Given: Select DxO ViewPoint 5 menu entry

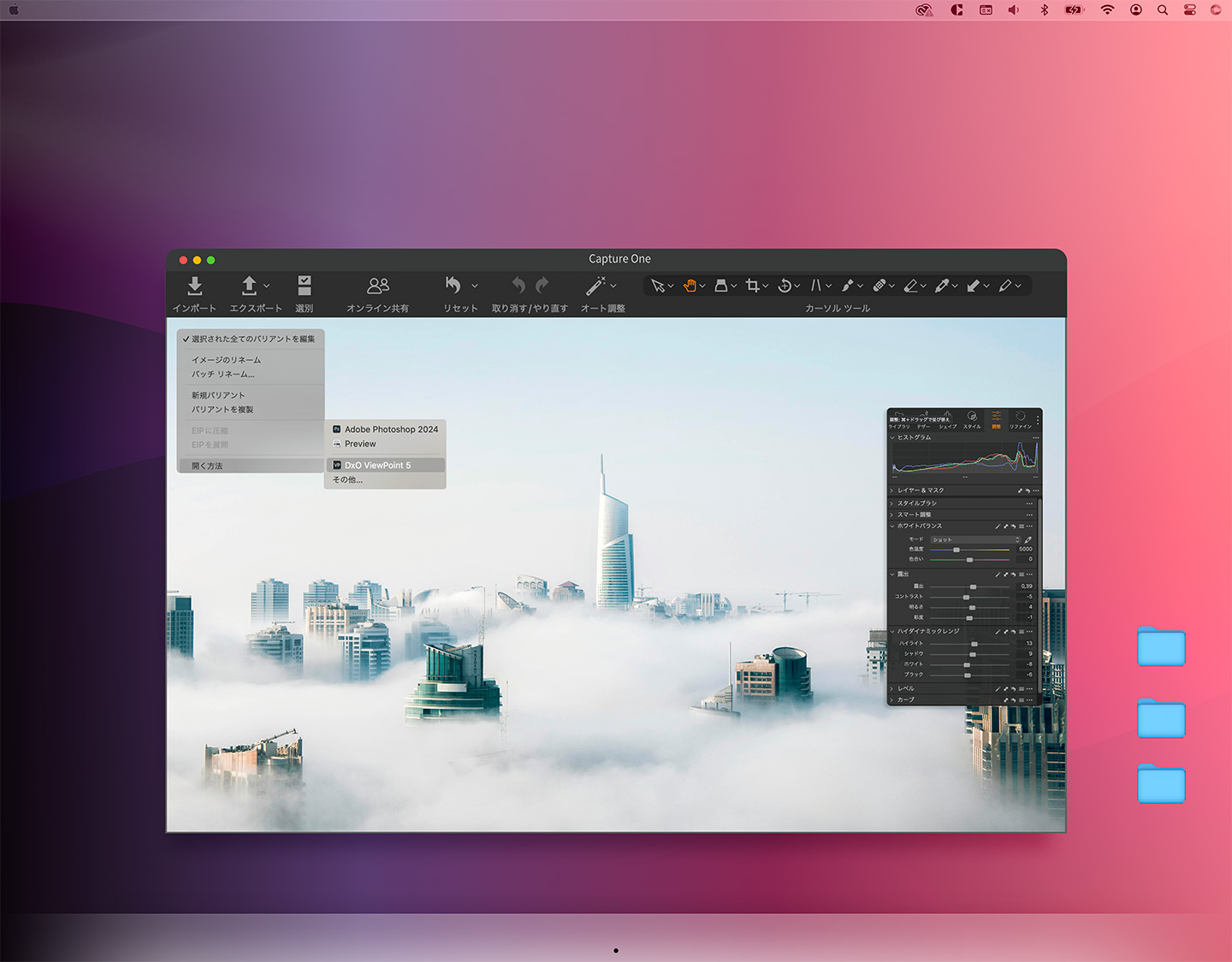Looking at the screenshot, I should [377, 465].
